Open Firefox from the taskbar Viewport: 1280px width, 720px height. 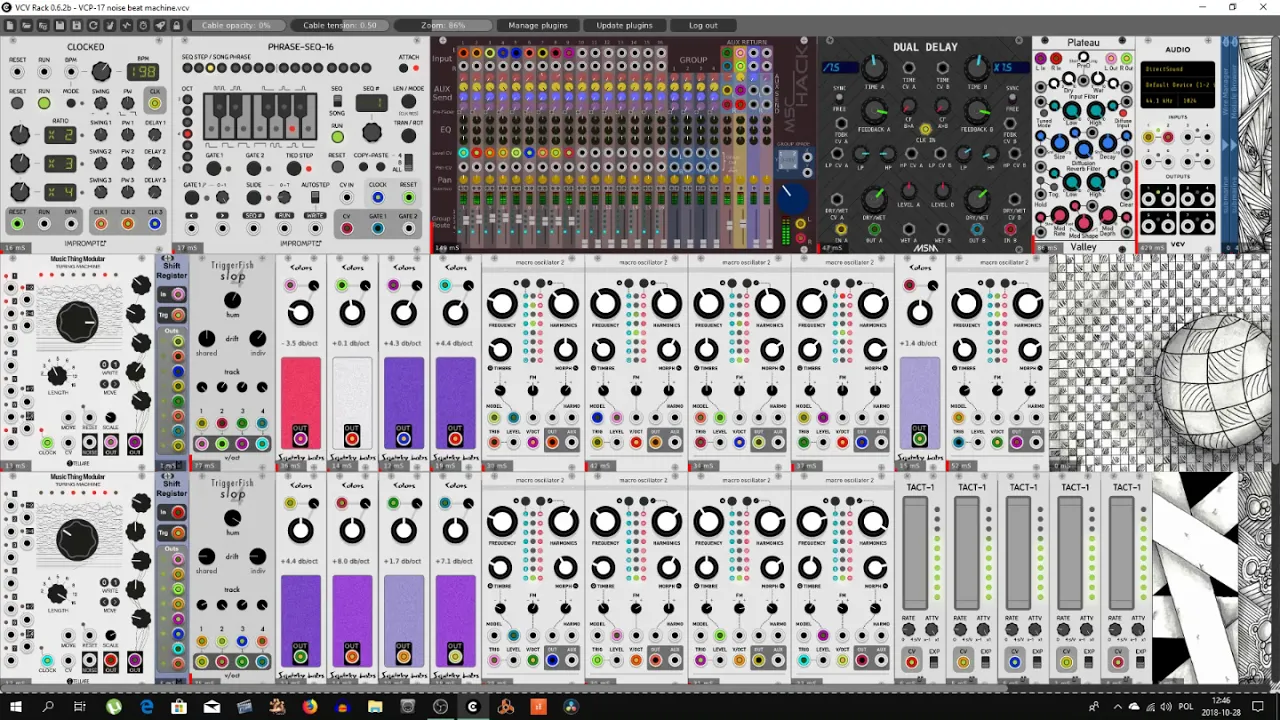pyautogui.click(x=309, y=707)
